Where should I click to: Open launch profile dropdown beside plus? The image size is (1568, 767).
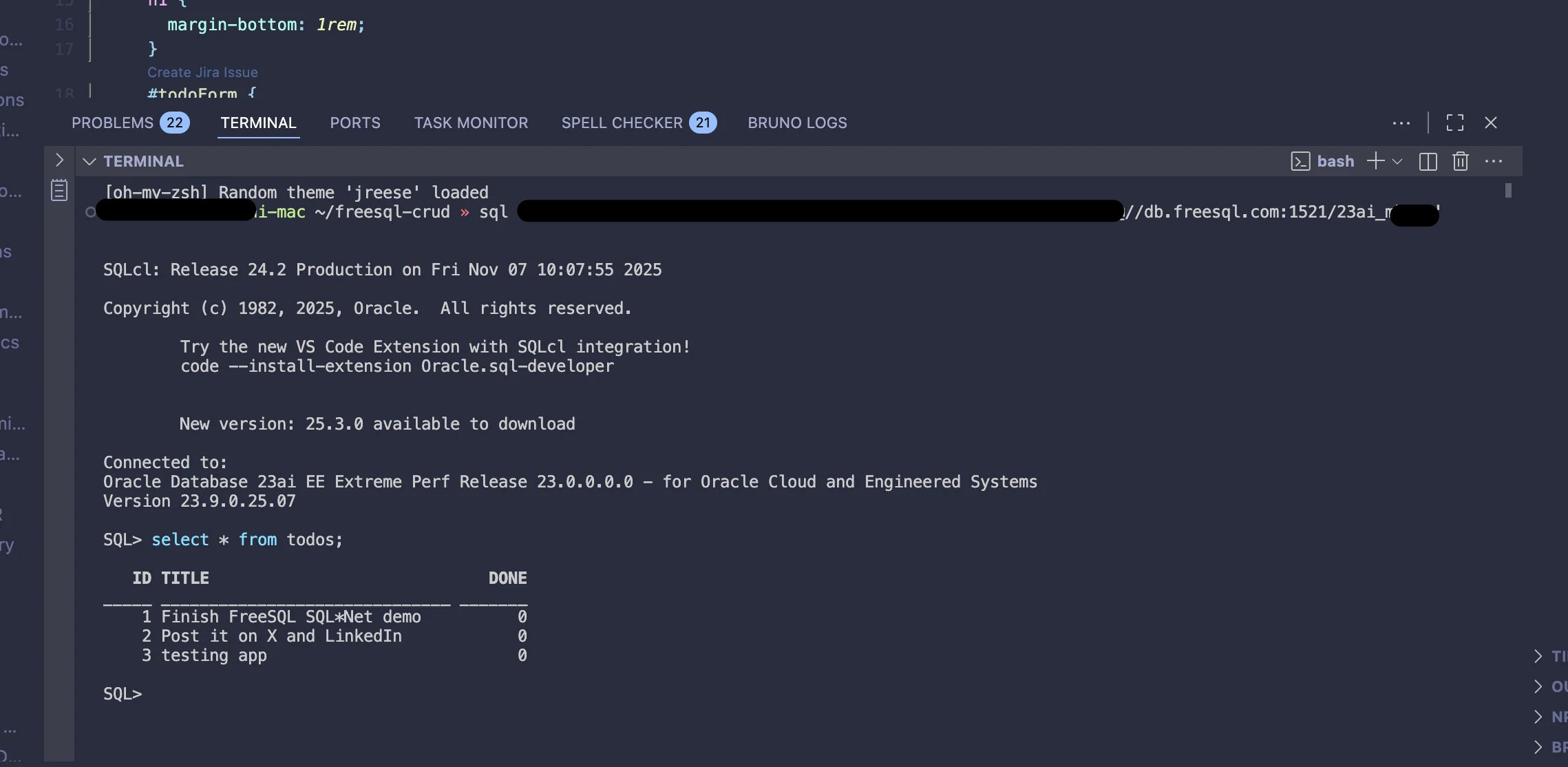1397,162
